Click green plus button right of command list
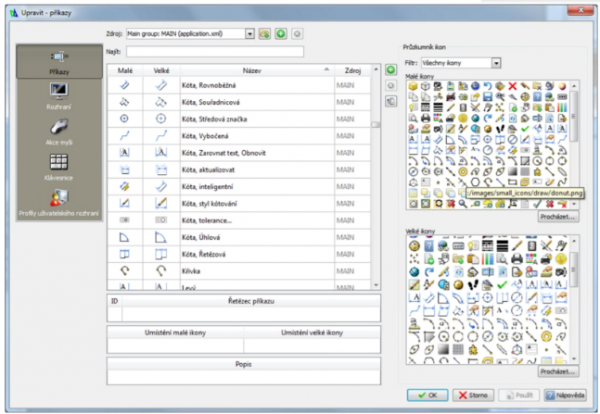The height and width of the screenshot is (414, 600). pos(390,71)
